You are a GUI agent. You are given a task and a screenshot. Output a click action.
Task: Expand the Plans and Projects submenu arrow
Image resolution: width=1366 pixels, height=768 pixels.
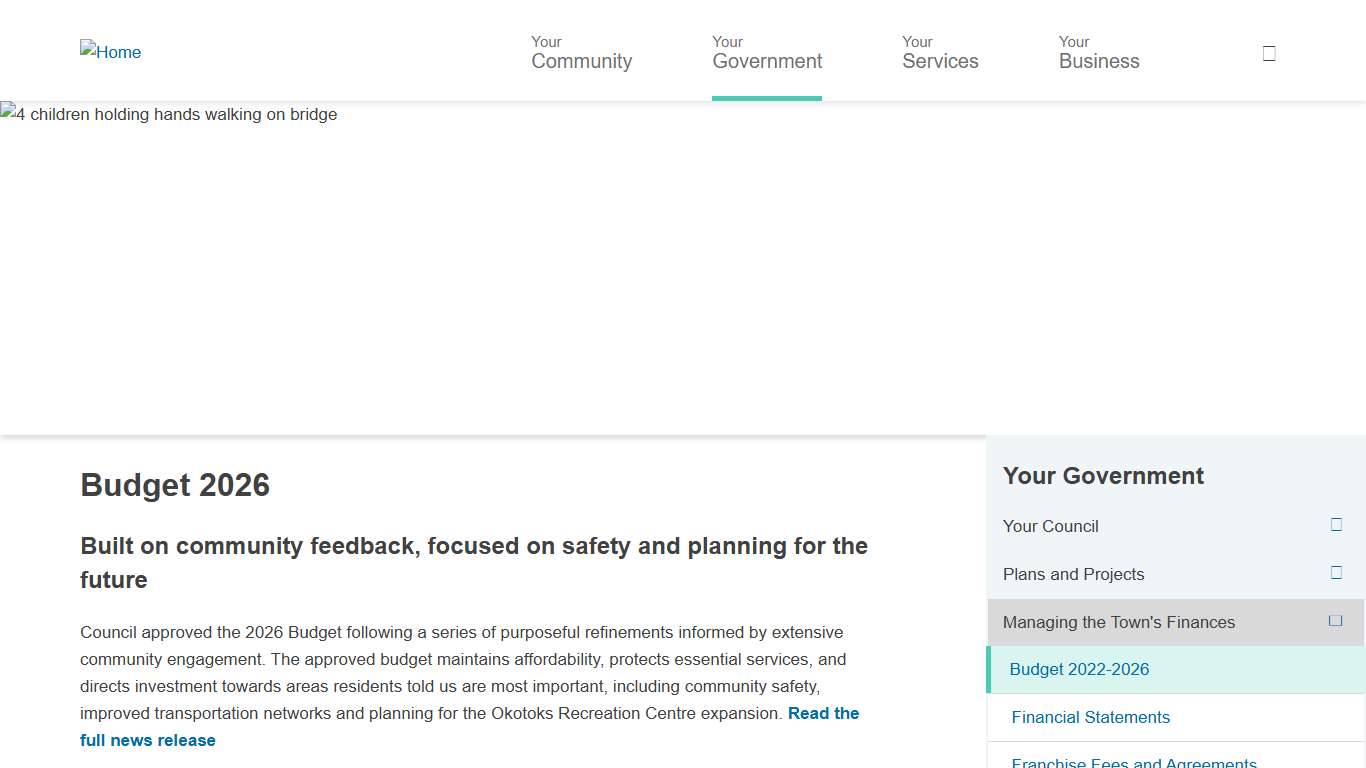(x=1336, y=573)
